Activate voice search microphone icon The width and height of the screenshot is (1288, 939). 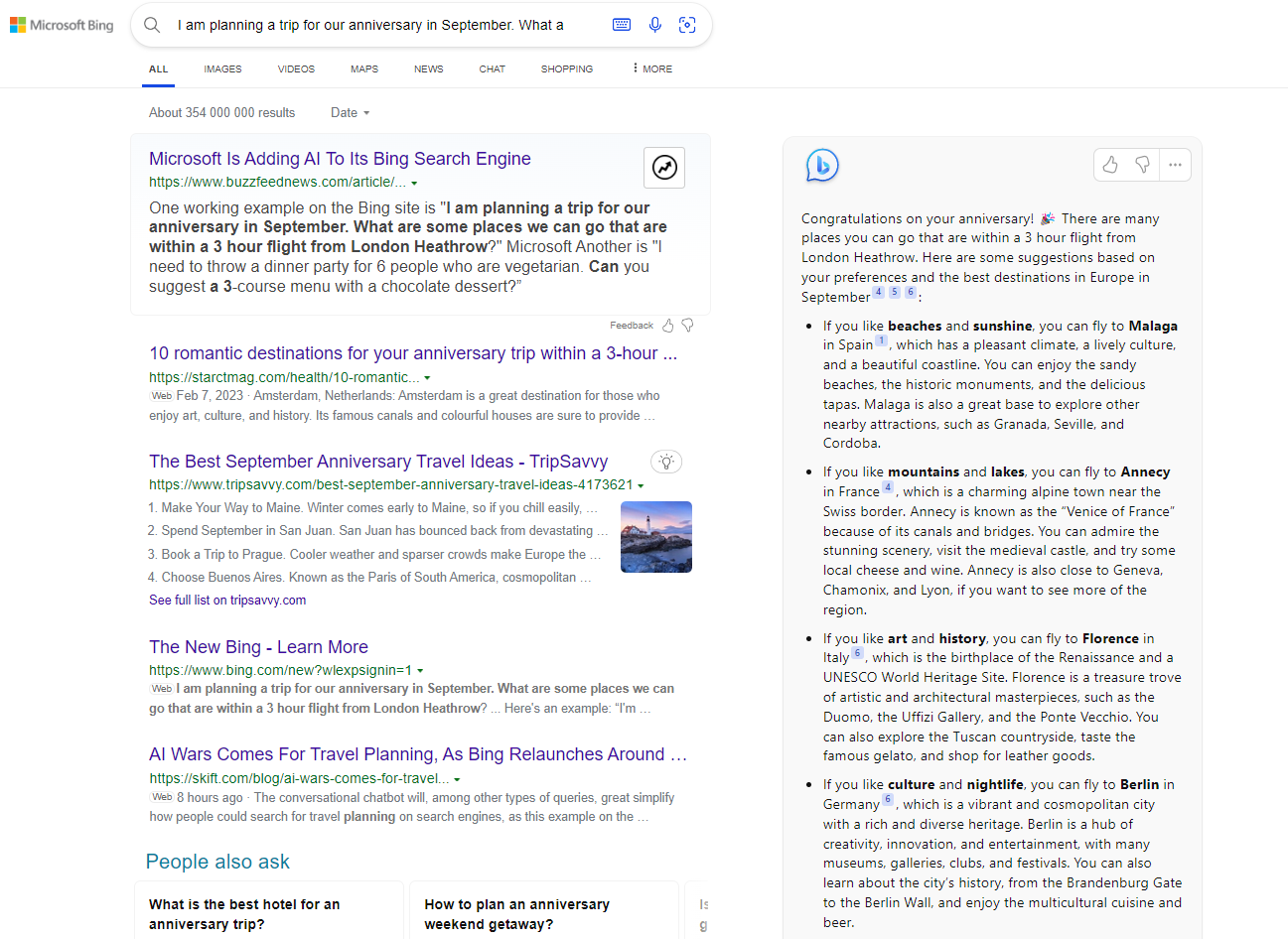tap(655, 25)
